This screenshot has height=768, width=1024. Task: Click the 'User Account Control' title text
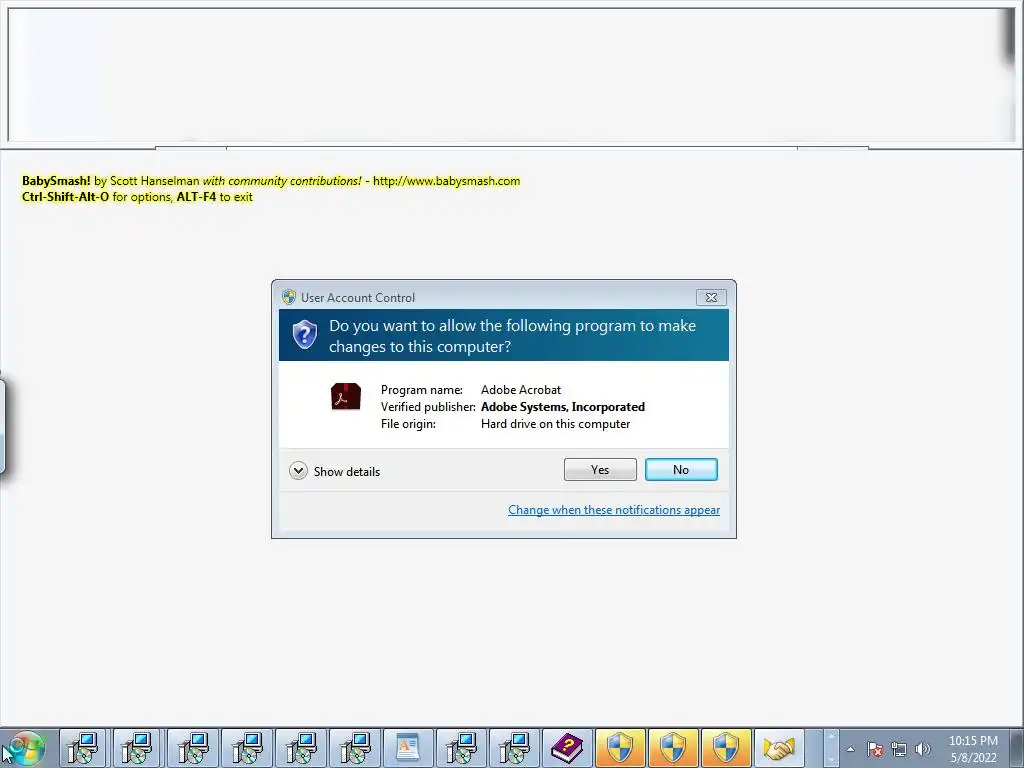click(358, 298)
